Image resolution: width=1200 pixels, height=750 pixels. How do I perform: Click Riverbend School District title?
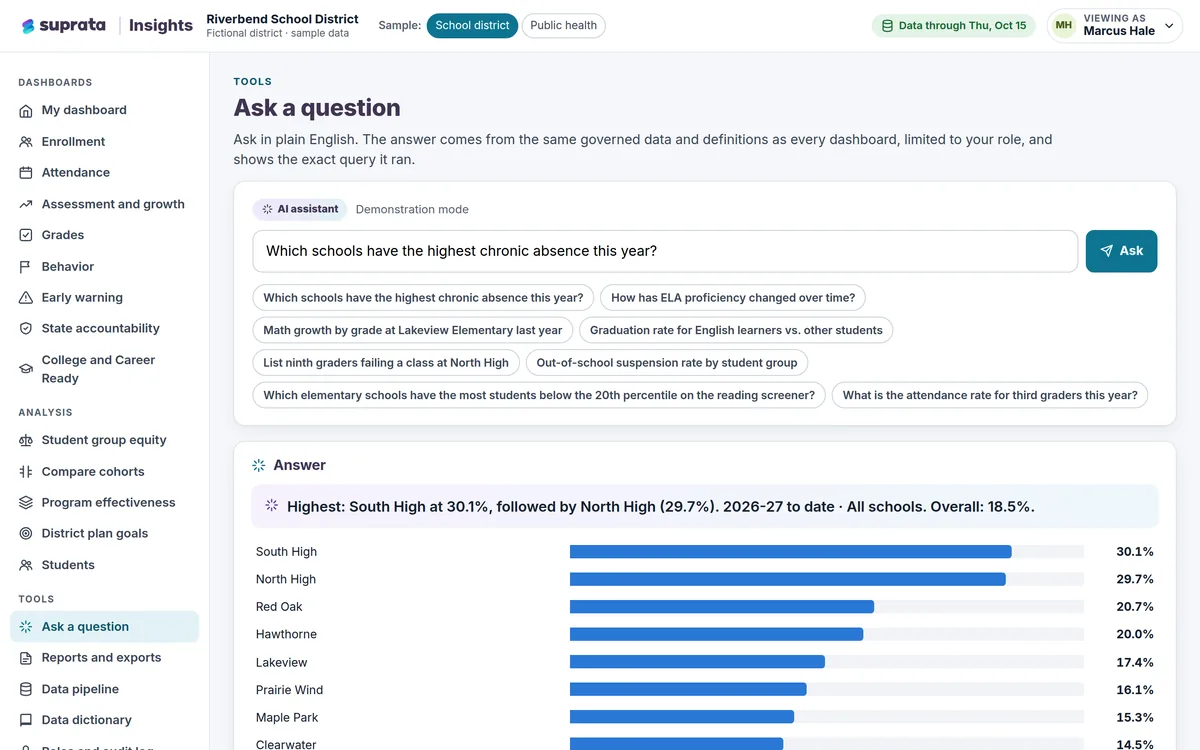282,19
